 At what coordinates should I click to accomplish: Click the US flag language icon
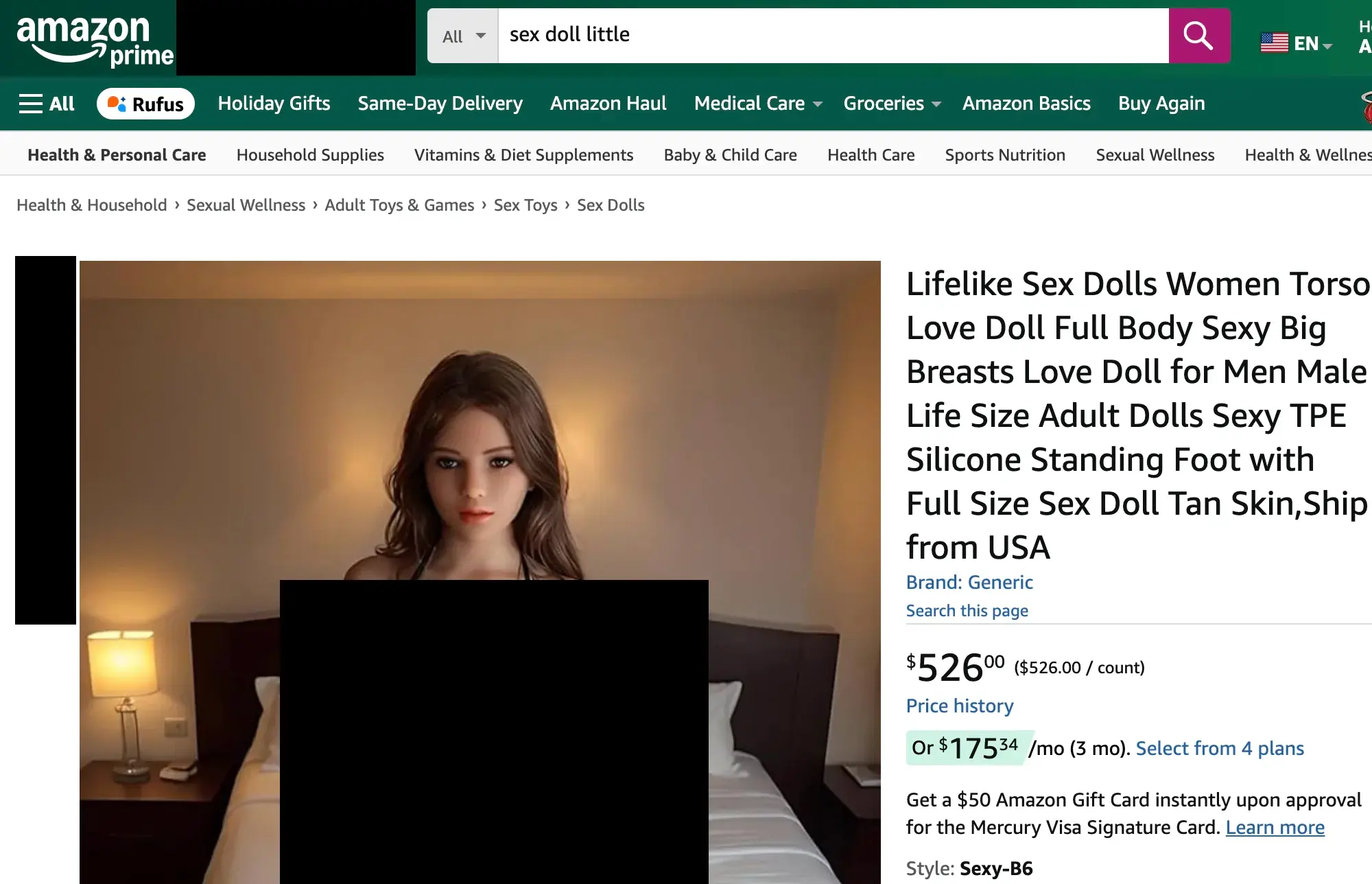(x=1274, y=43)
